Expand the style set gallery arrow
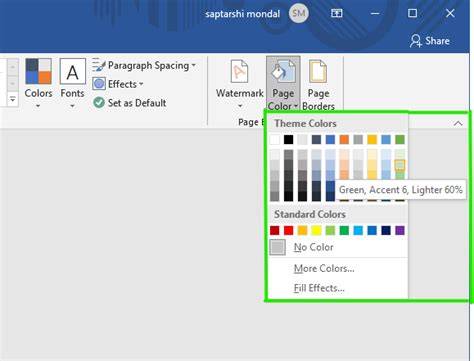 [12, 99]
